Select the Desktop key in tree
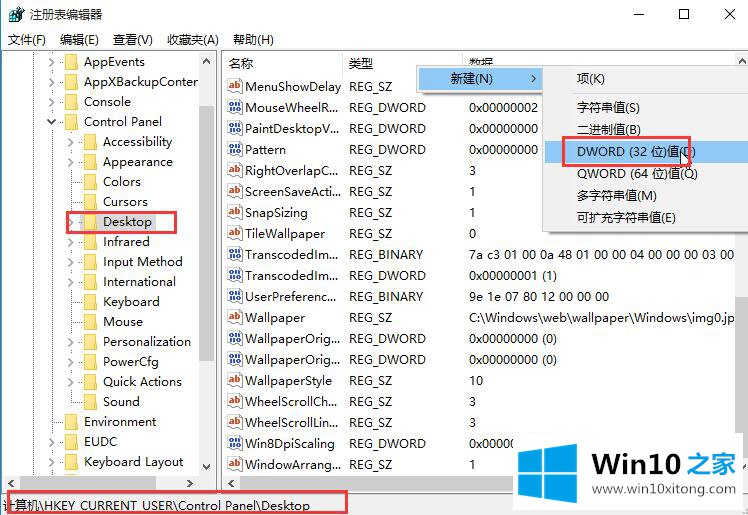Image resolution: width=748 pixels, height=515 pixels. coord(127,222)
